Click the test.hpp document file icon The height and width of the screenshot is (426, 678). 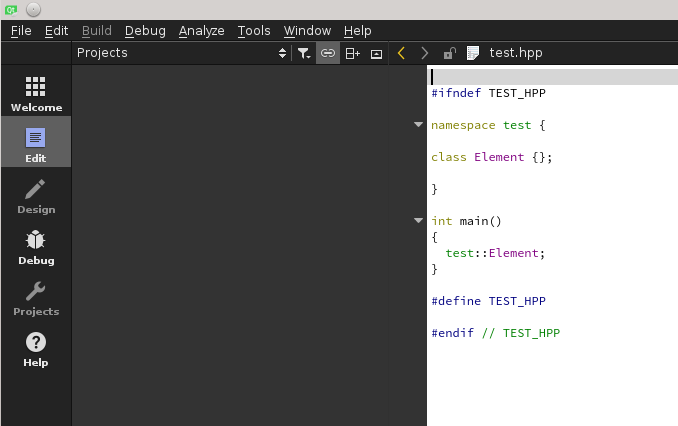[473, 53]
